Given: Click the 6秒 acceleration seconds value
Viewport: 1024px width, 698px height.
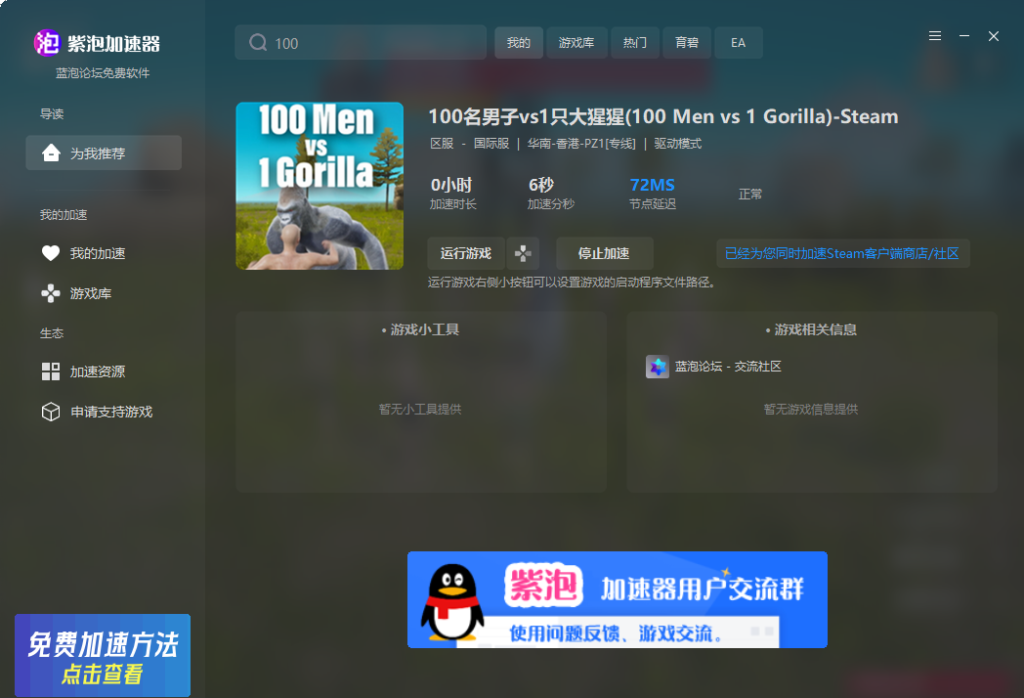Looking at the screenshot, I should coord(541,185).
